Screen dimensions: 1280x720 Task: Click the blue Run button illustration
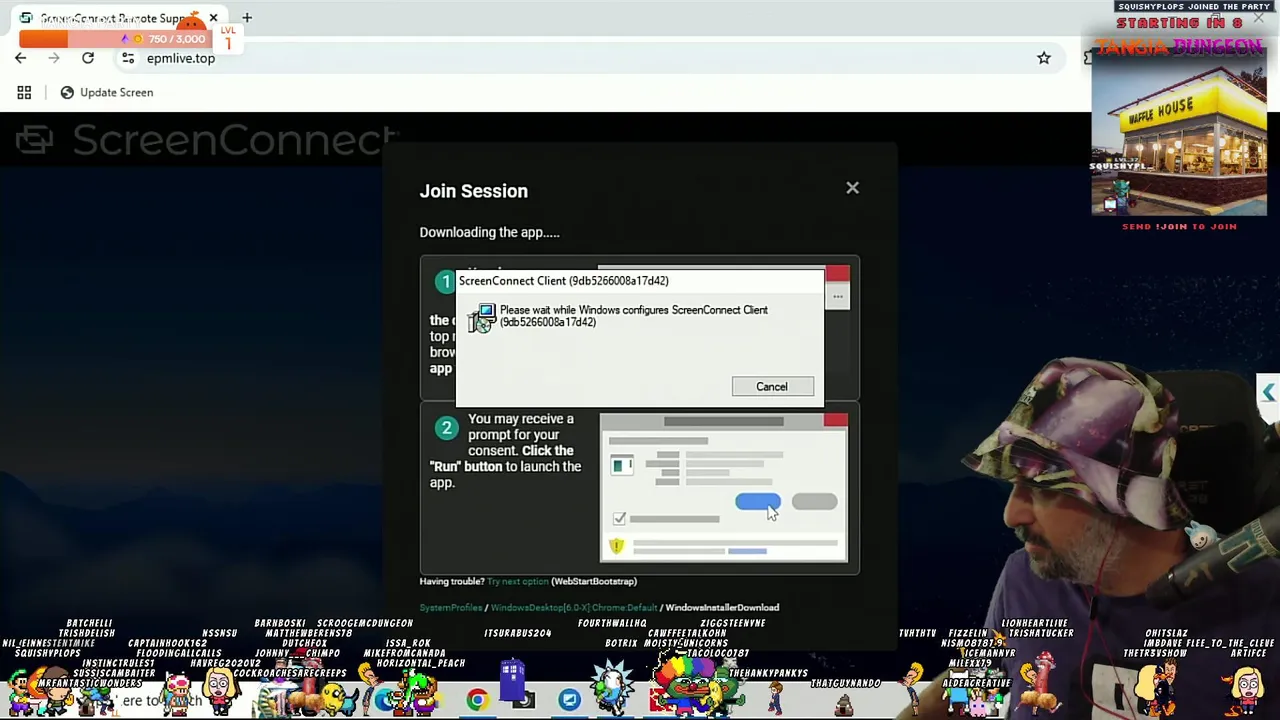pyautogui.click(x=758, y=502)
